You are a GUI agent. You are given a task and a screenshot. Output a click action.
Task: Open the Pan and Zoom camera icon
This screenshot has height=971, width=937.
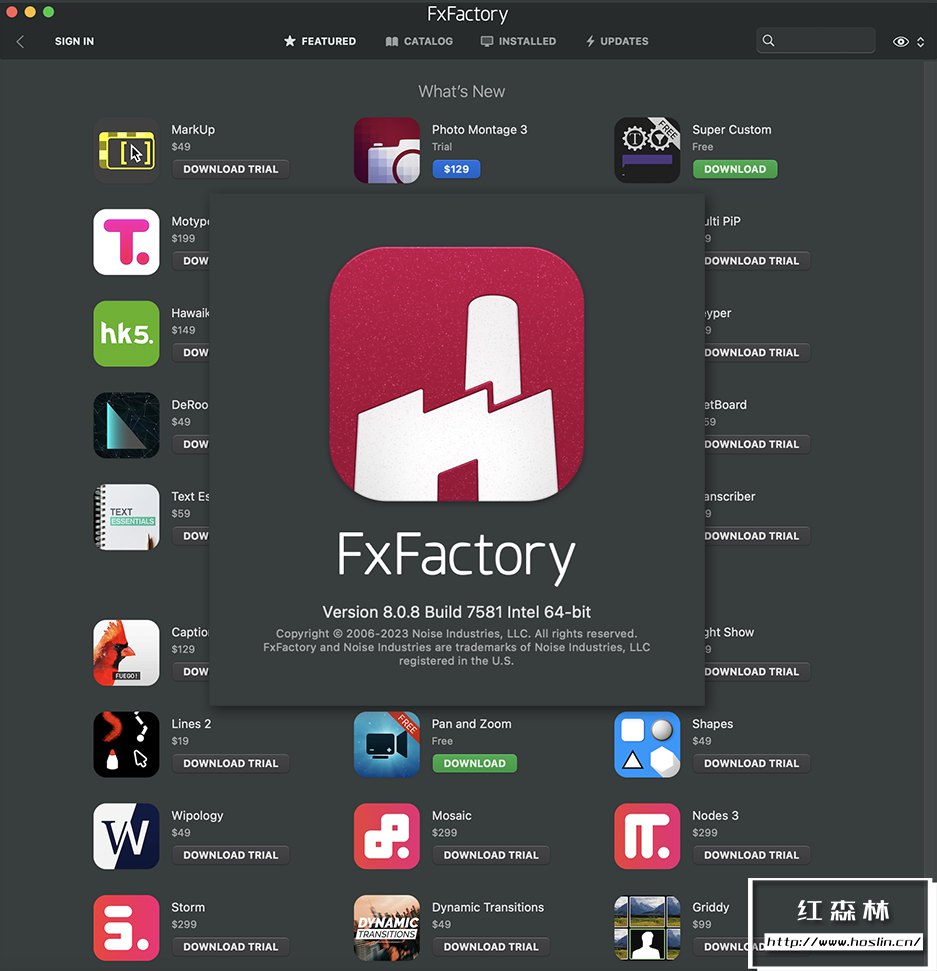pyautogui.click(x=386, y=744)
